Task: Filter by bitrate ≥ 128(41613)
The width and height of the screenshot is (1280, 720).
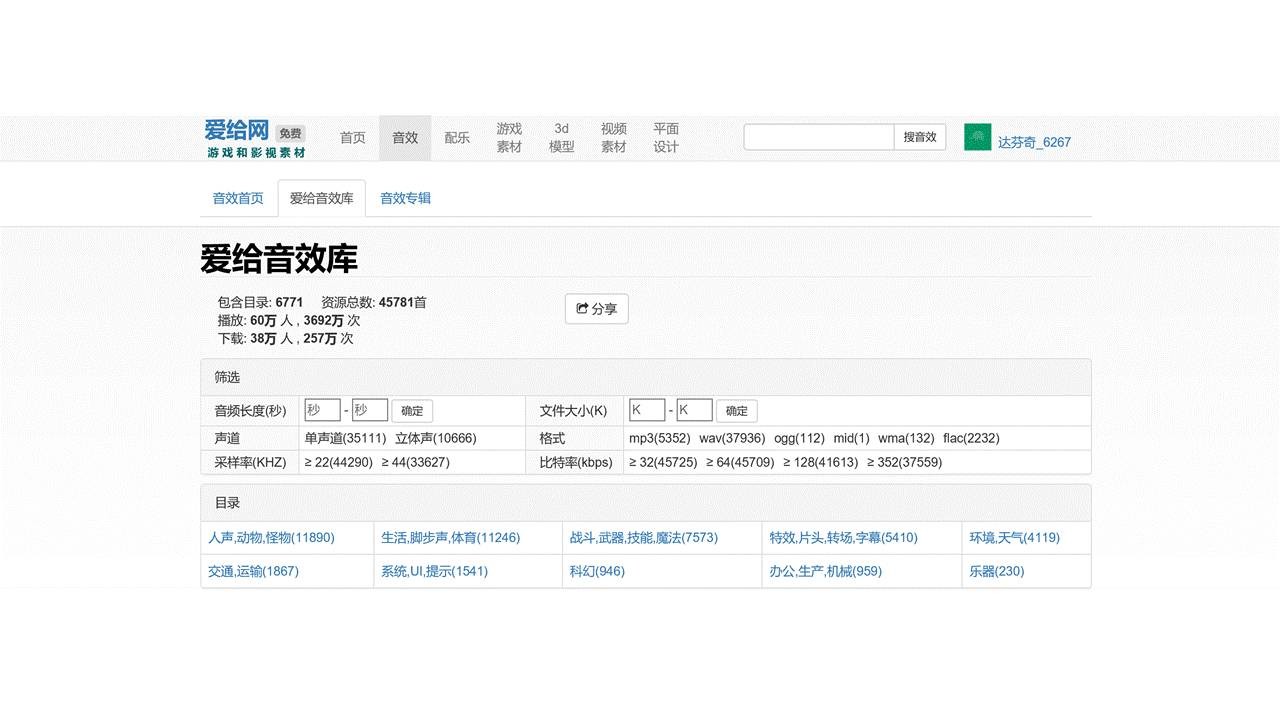Action: (x=820, y=462)
